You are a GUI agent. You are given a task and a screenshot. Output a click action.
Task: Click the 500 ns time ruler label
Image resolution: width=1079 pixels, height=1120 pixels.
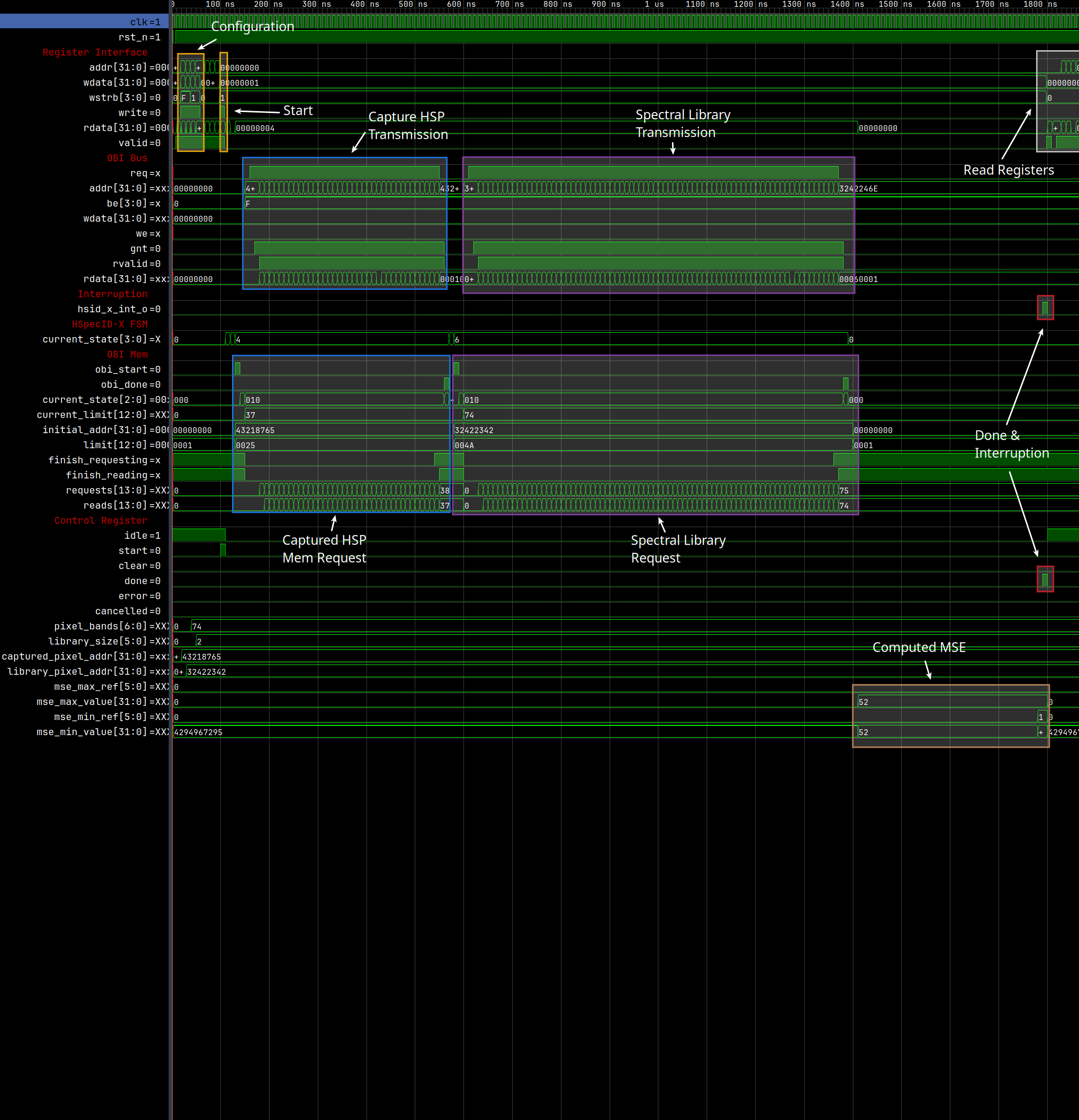pyautogui.click(x=413, y=4)
